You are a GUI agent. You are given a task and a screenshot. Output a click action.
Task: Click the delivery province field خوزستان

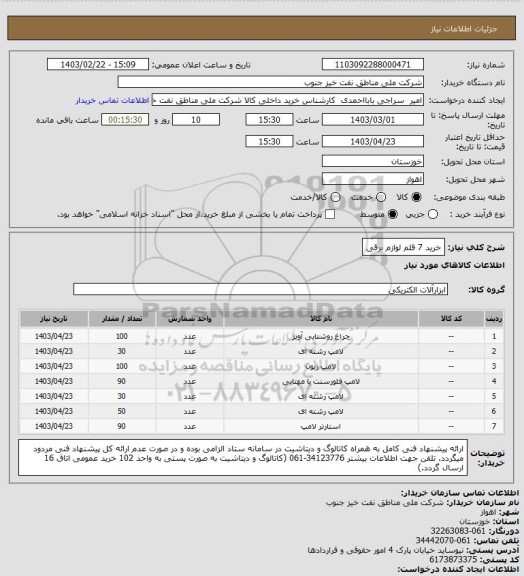pyautogui.click(x=373, y=161)
